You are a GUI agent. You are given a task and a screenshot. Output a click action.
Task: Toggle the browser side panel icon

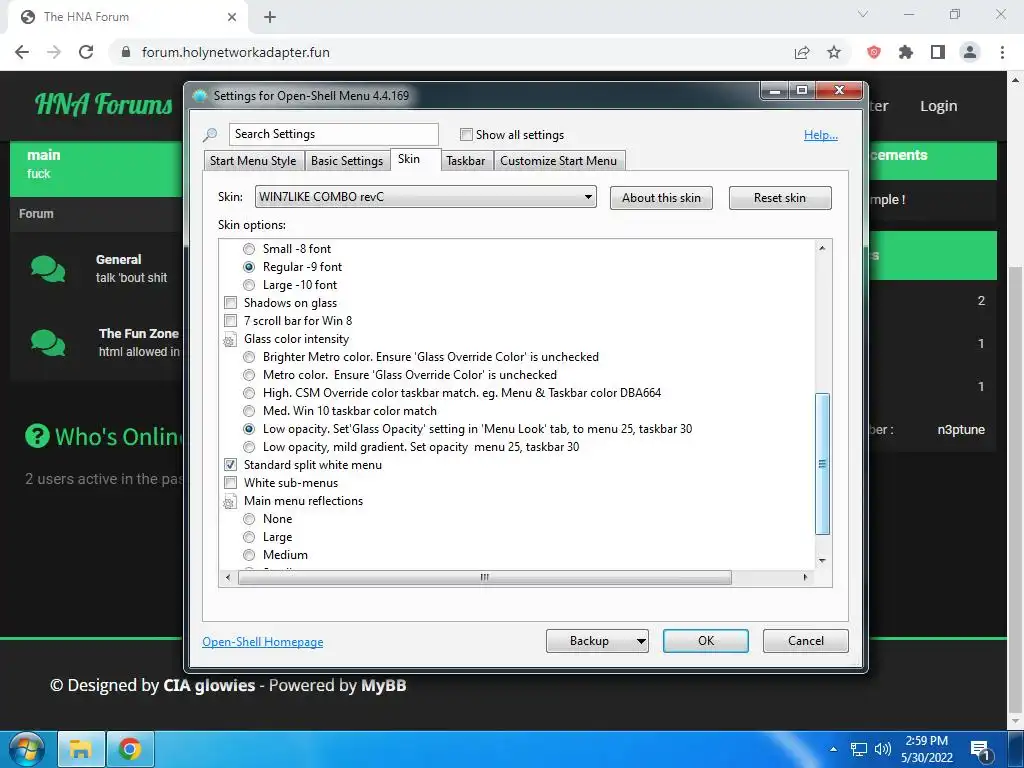click(938, 52)
